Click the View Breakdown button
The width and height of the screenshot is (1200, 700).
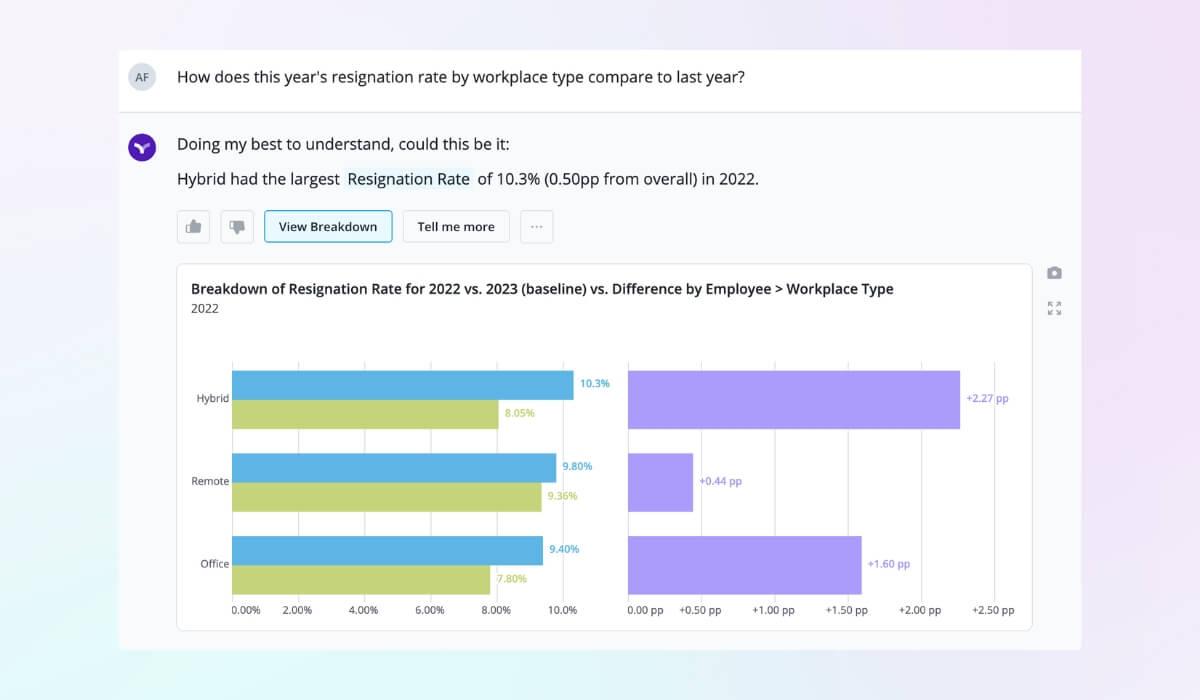(328, 227)
